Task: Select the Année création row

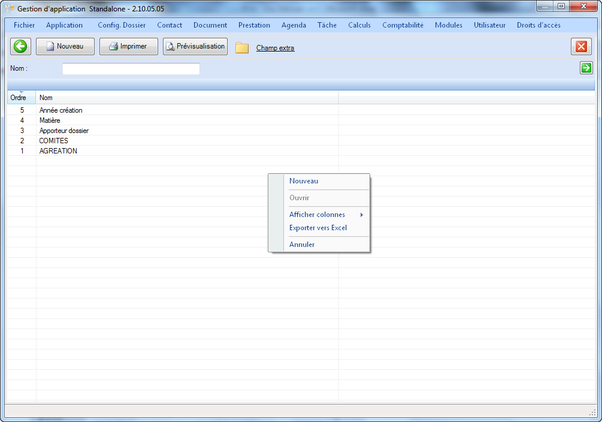Action: 61,110
